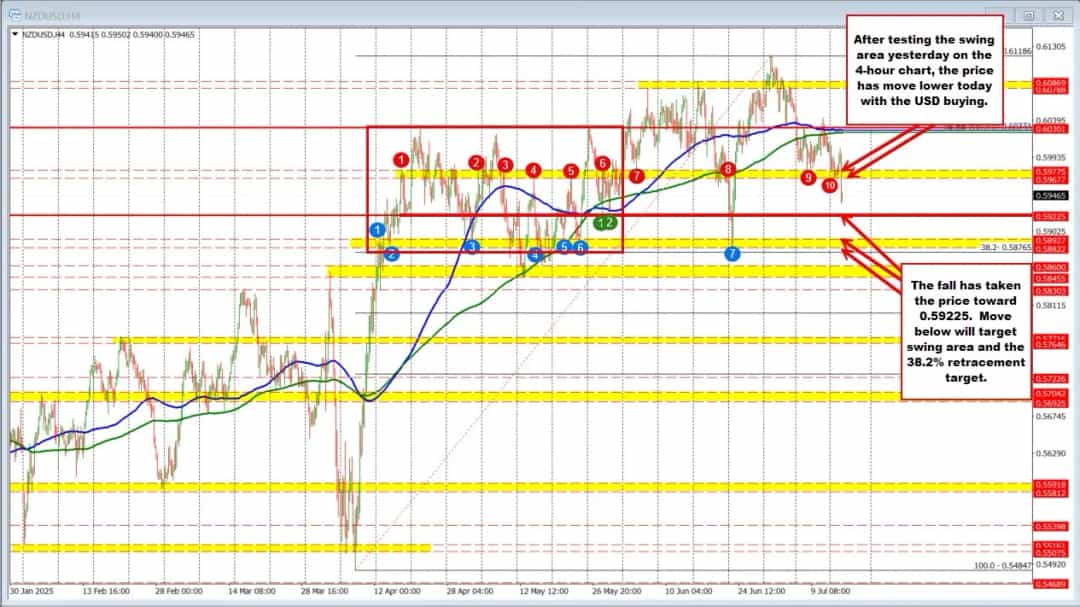Select the green circle marker 2
Screen dimensions: 1080x607
click(x=609, y=223)
